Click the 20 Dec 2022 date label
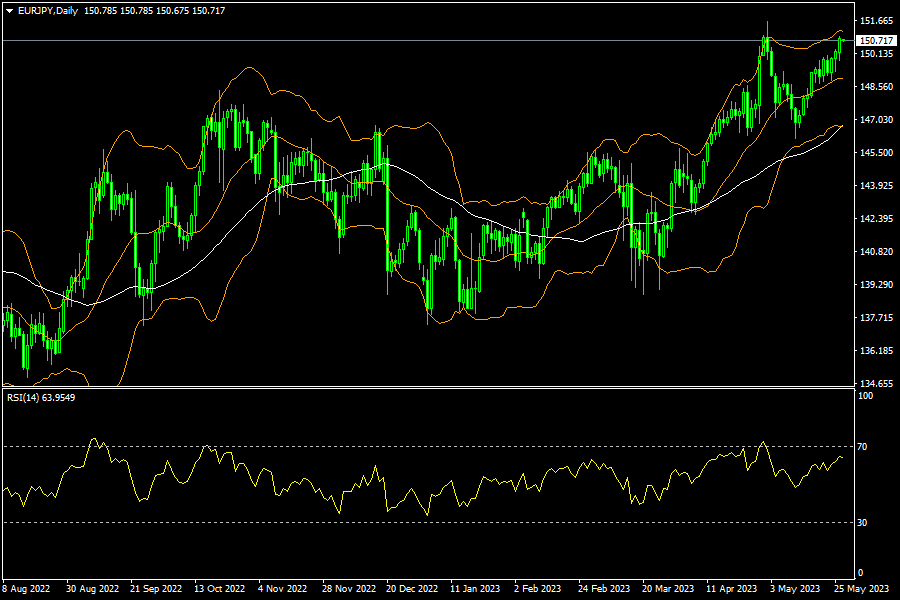900x600 pixels. (x=412, y=589)
